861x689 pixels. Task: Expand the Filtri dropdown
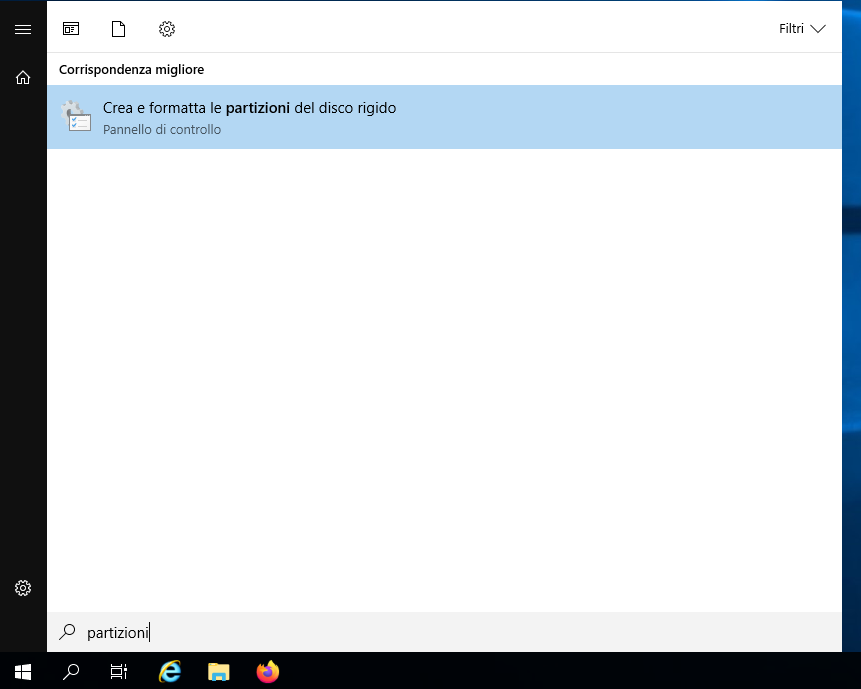[x=802, y=29]
